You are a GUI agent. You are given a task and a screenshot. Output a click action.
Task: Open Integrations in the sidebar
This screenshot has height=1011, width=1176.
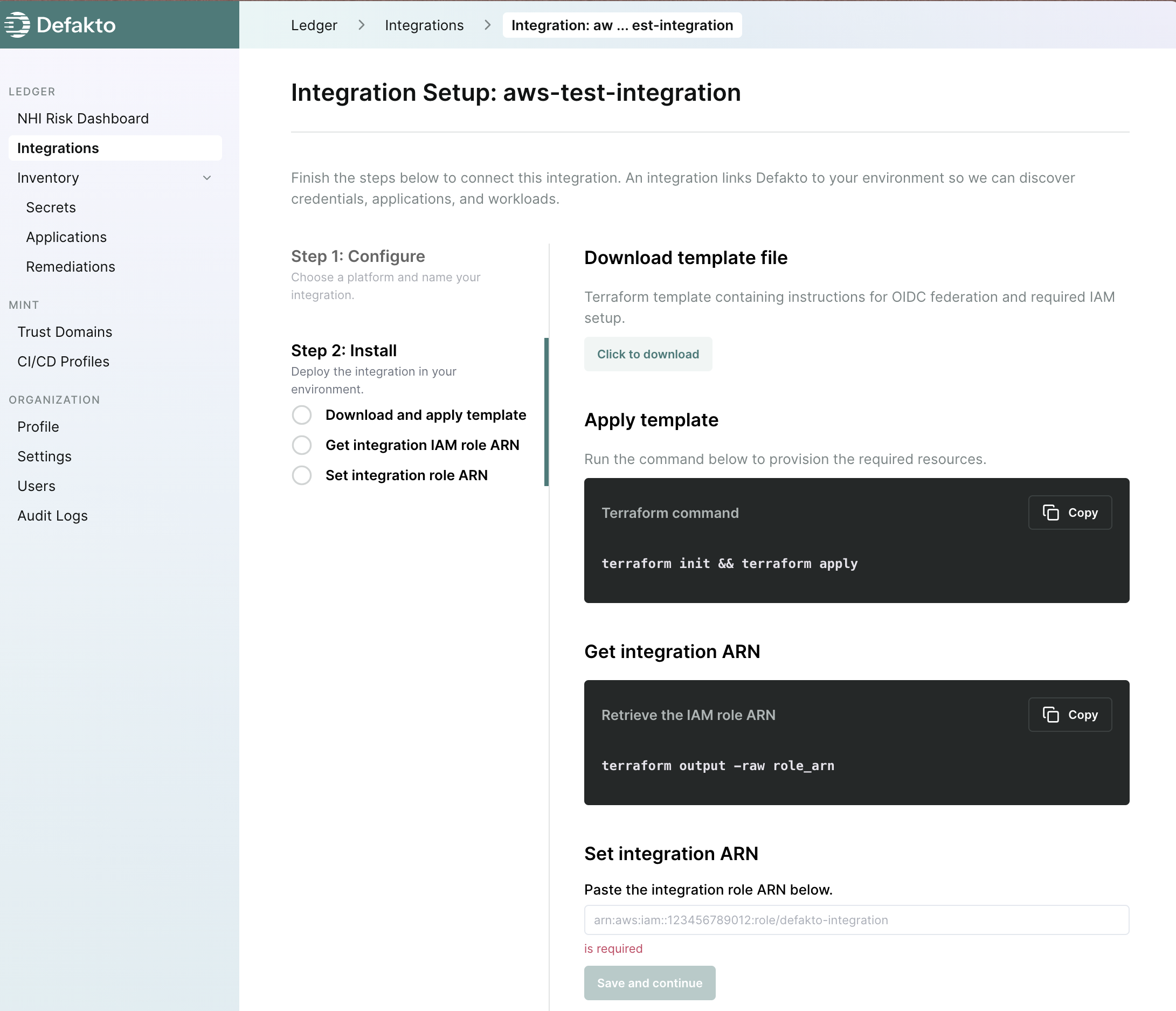coord(115,148)
